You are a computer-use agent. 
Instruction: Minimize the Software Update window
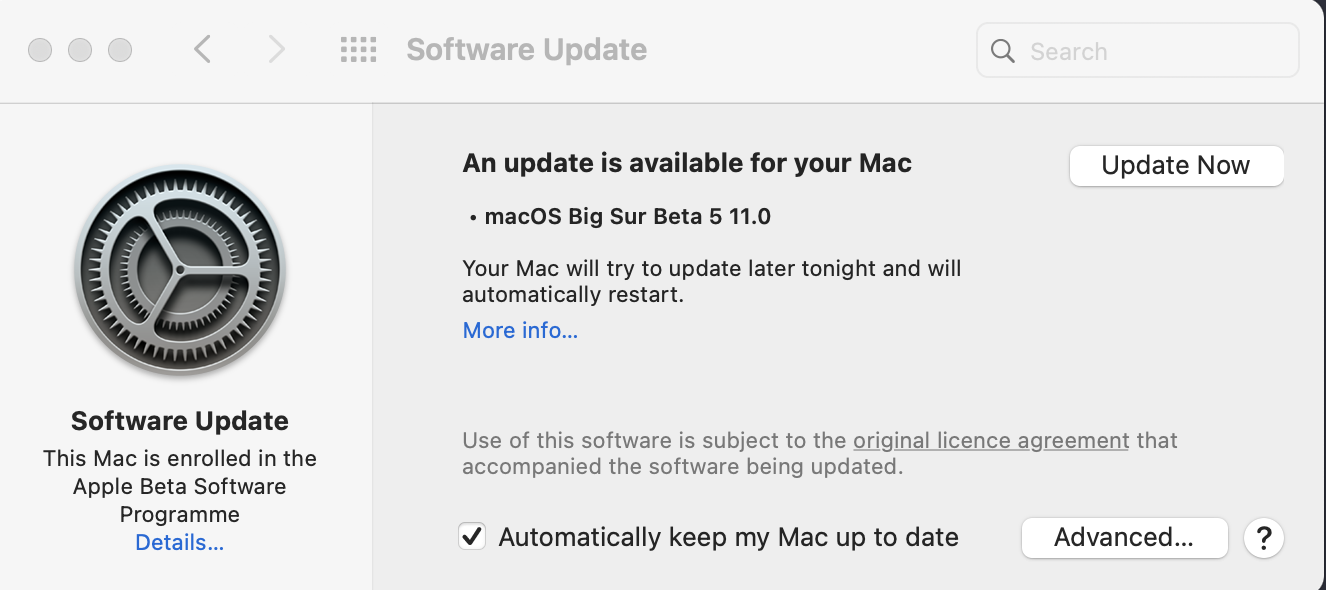click(x=80, y=49)
